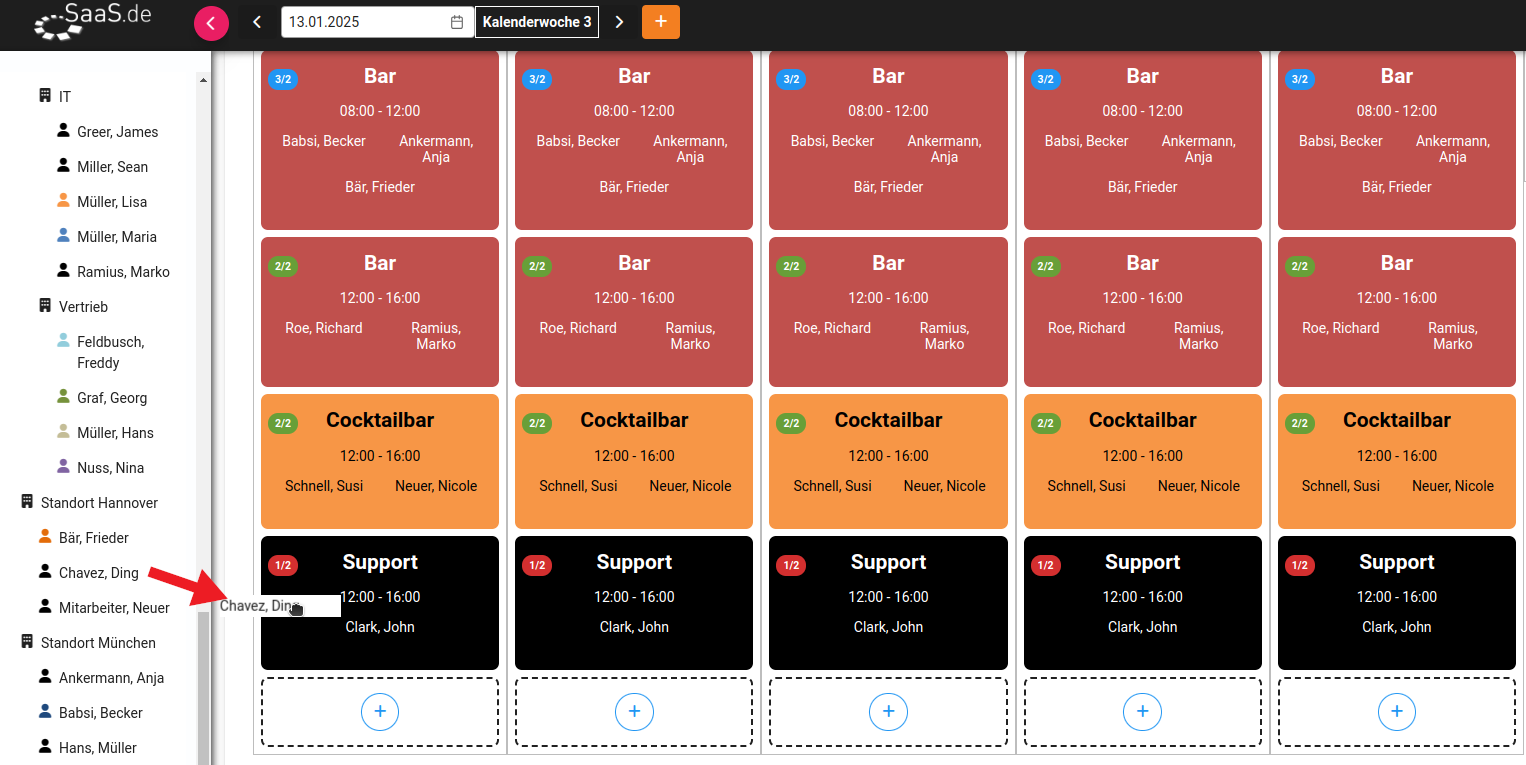1526x765 pixels.
Task: Open Bar 12:00 - 16:00 card in leftmost column
Action: (x=380, y=312)
